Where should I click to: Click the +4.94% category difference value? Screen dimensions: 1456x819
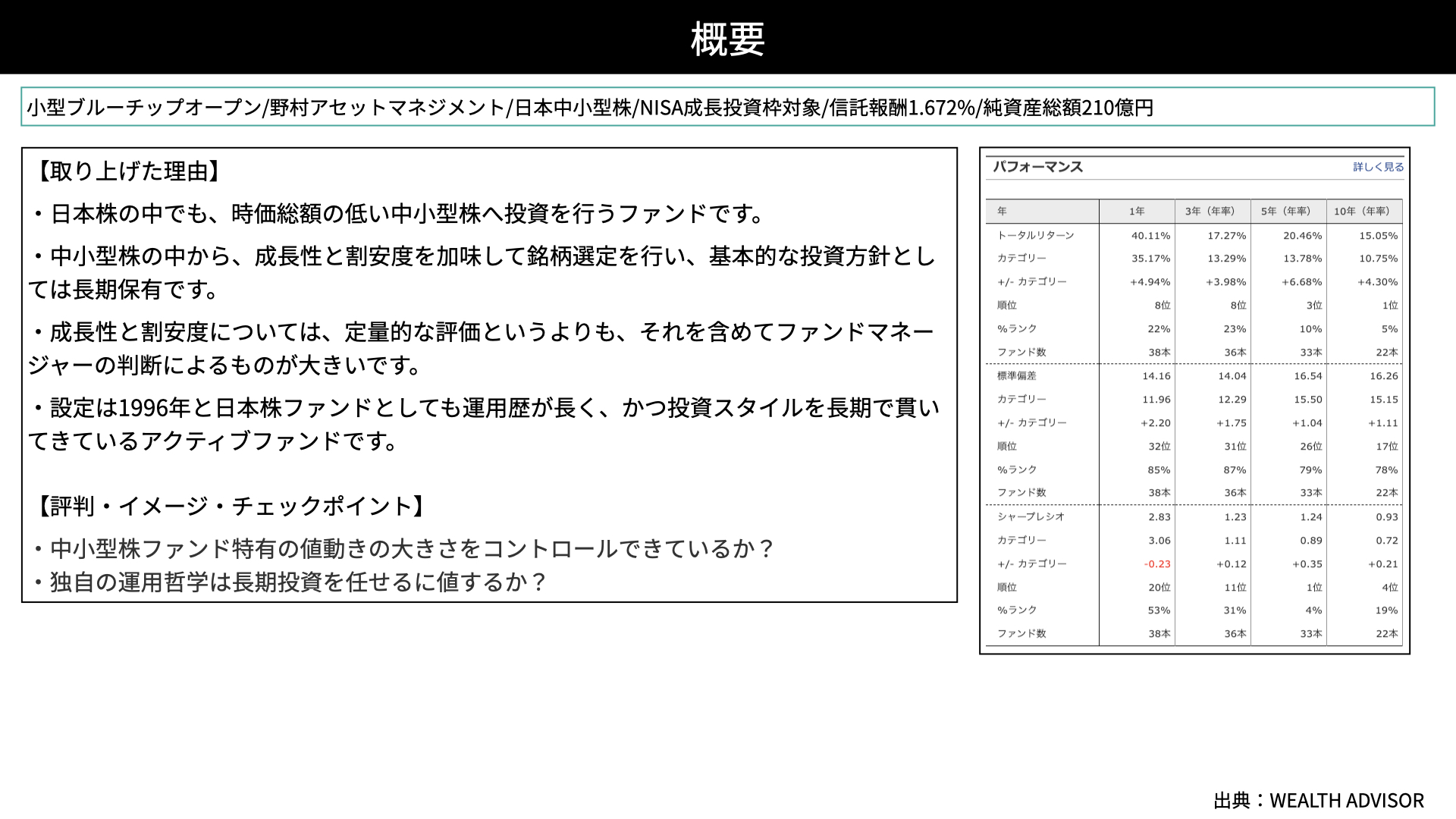(1150, 282)
